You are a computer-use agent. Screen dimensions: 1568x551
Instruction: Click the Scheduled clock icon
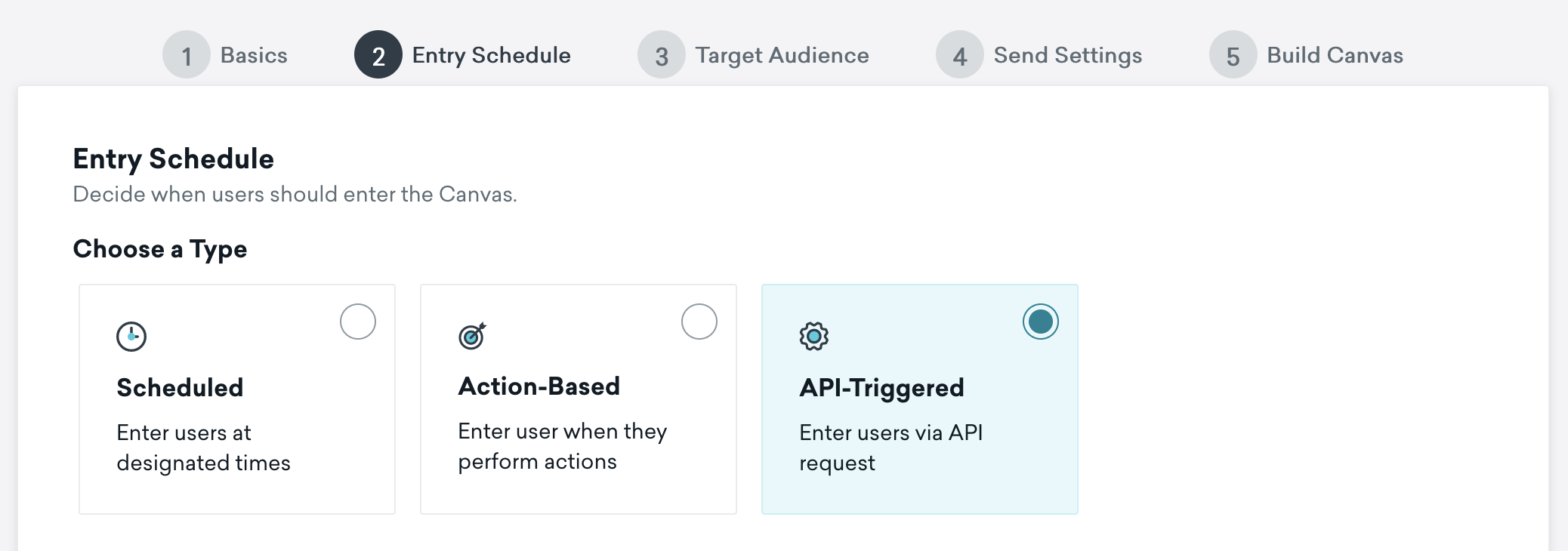pos(131,337)
